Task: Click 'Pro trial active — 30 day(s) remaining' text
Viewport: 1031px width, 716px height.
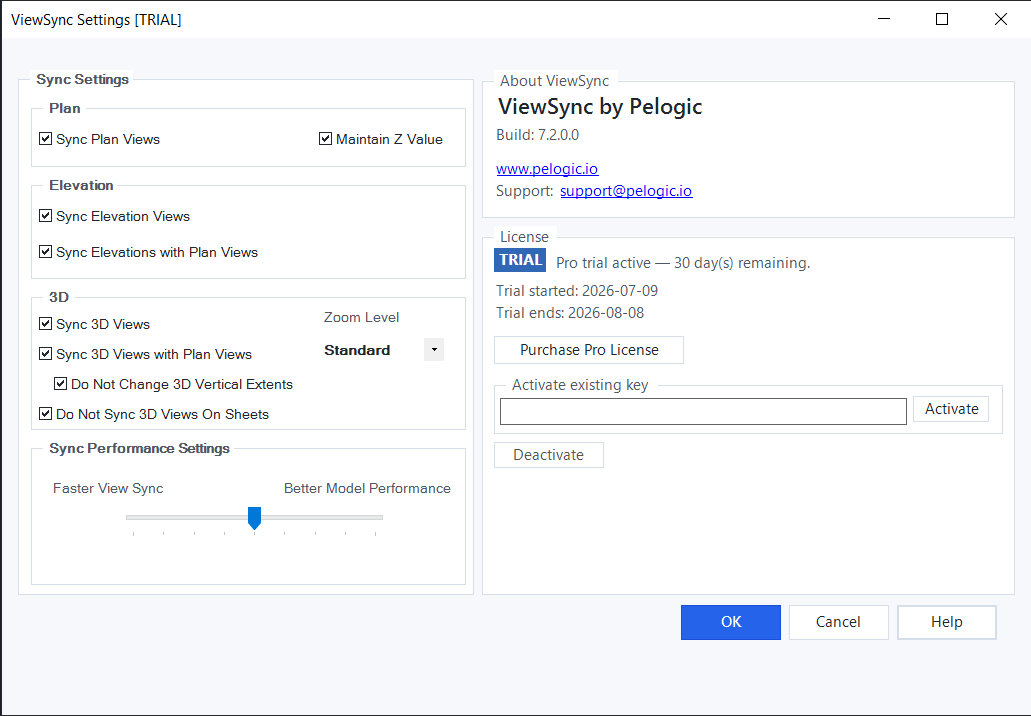Action: [x=683, y=263]
